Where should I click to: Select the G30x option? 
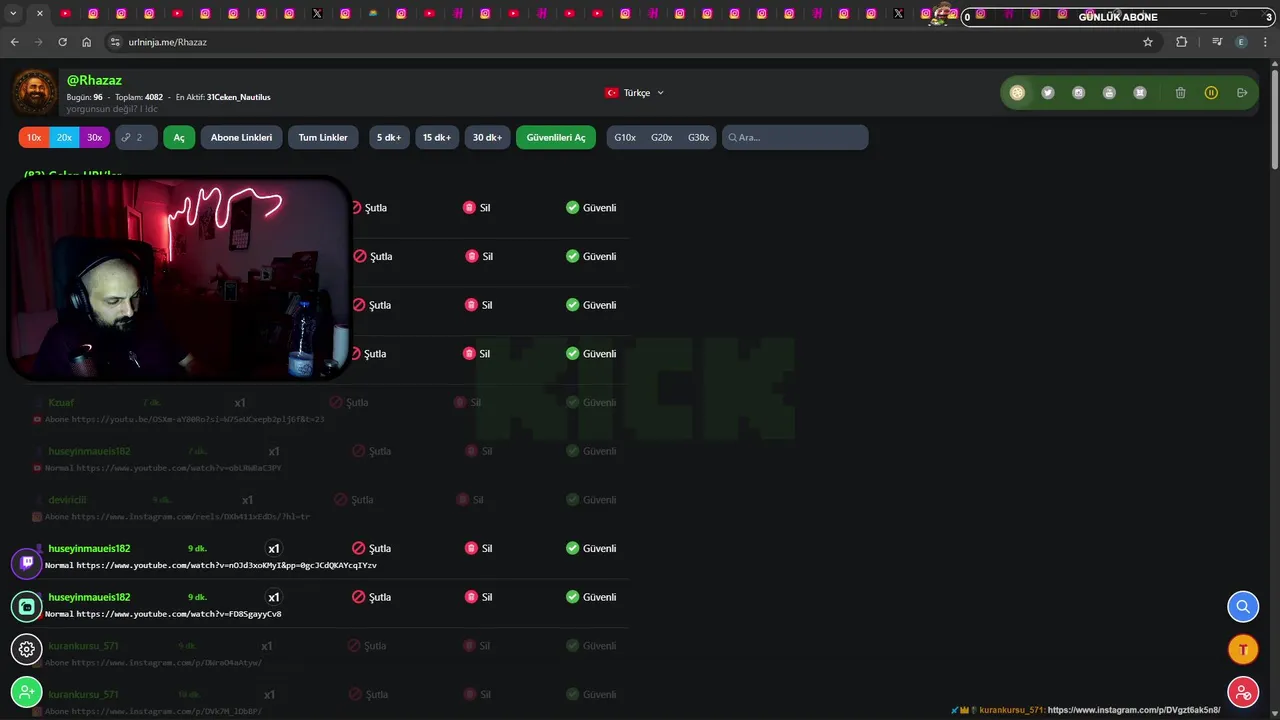pos(698,137)
